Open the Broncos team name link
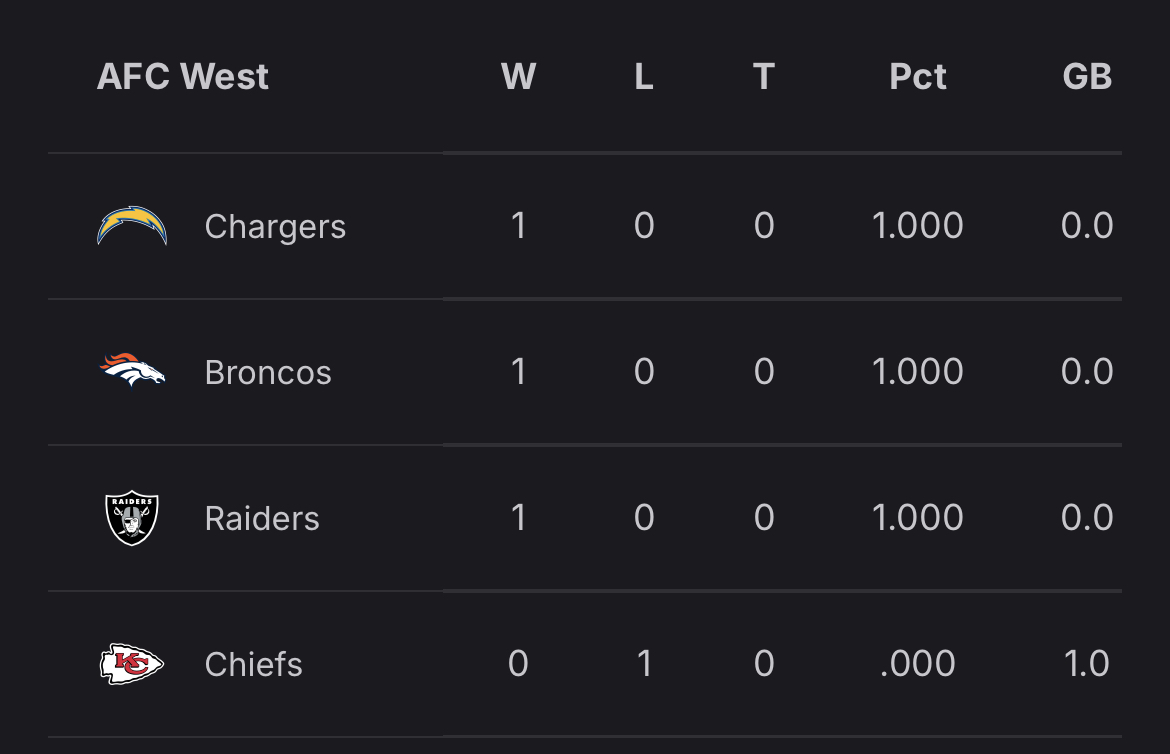Viewport: 1170px width, 754px height. click(x=268, y=372)
